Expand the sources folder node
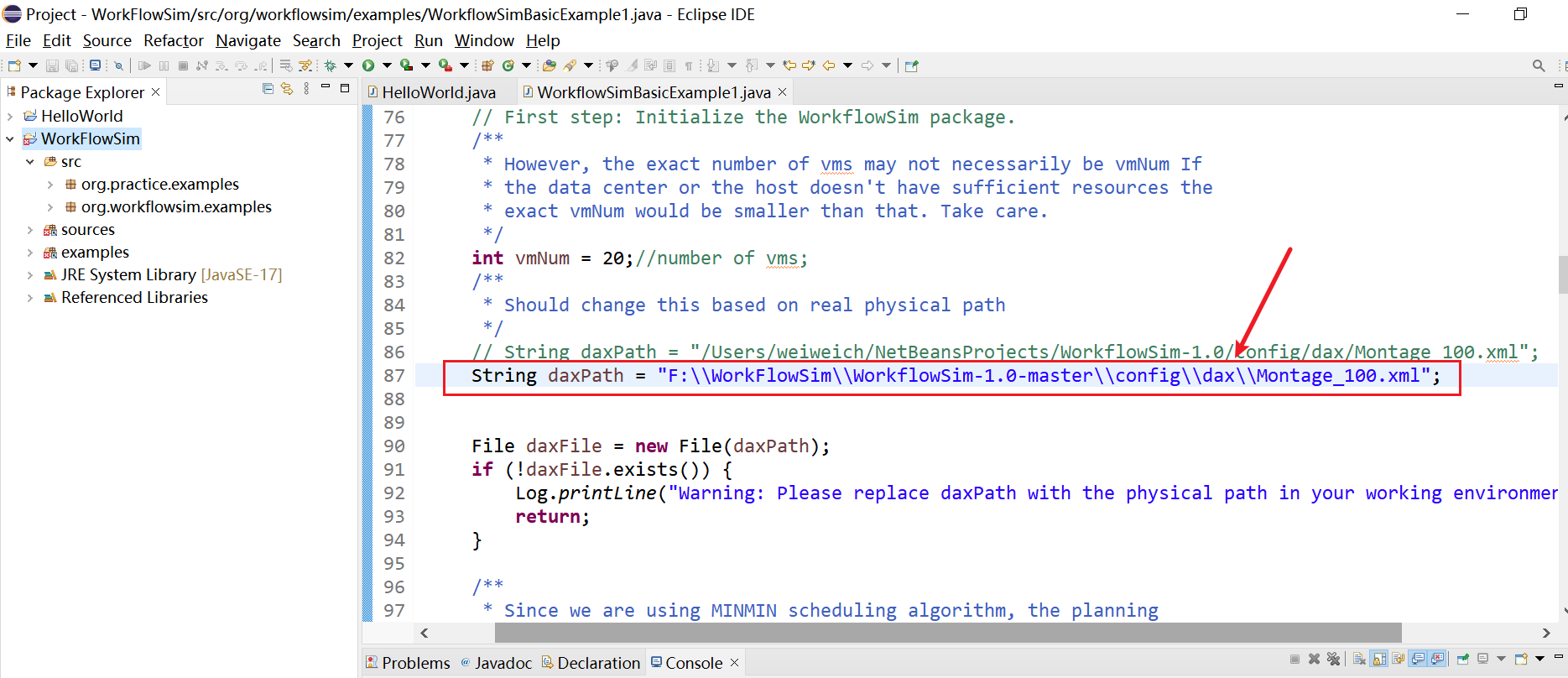Image resolution: width=1568 pixels, height=678 pixels. coord(30,229)
